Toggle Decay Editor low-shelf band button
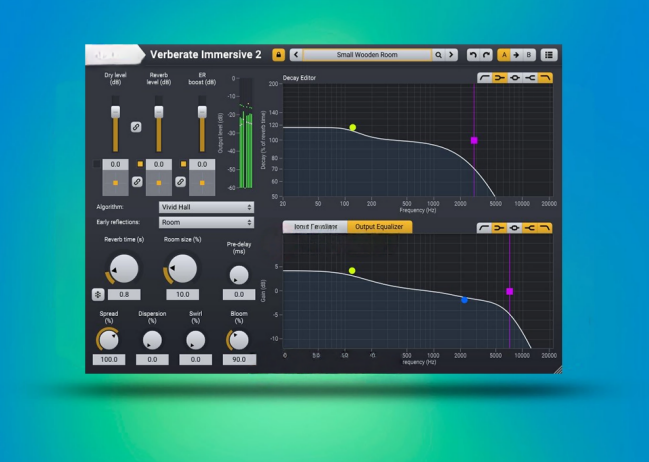Image resolution: width=649 pixels, height=462 pixels. [x=500, y=77]
